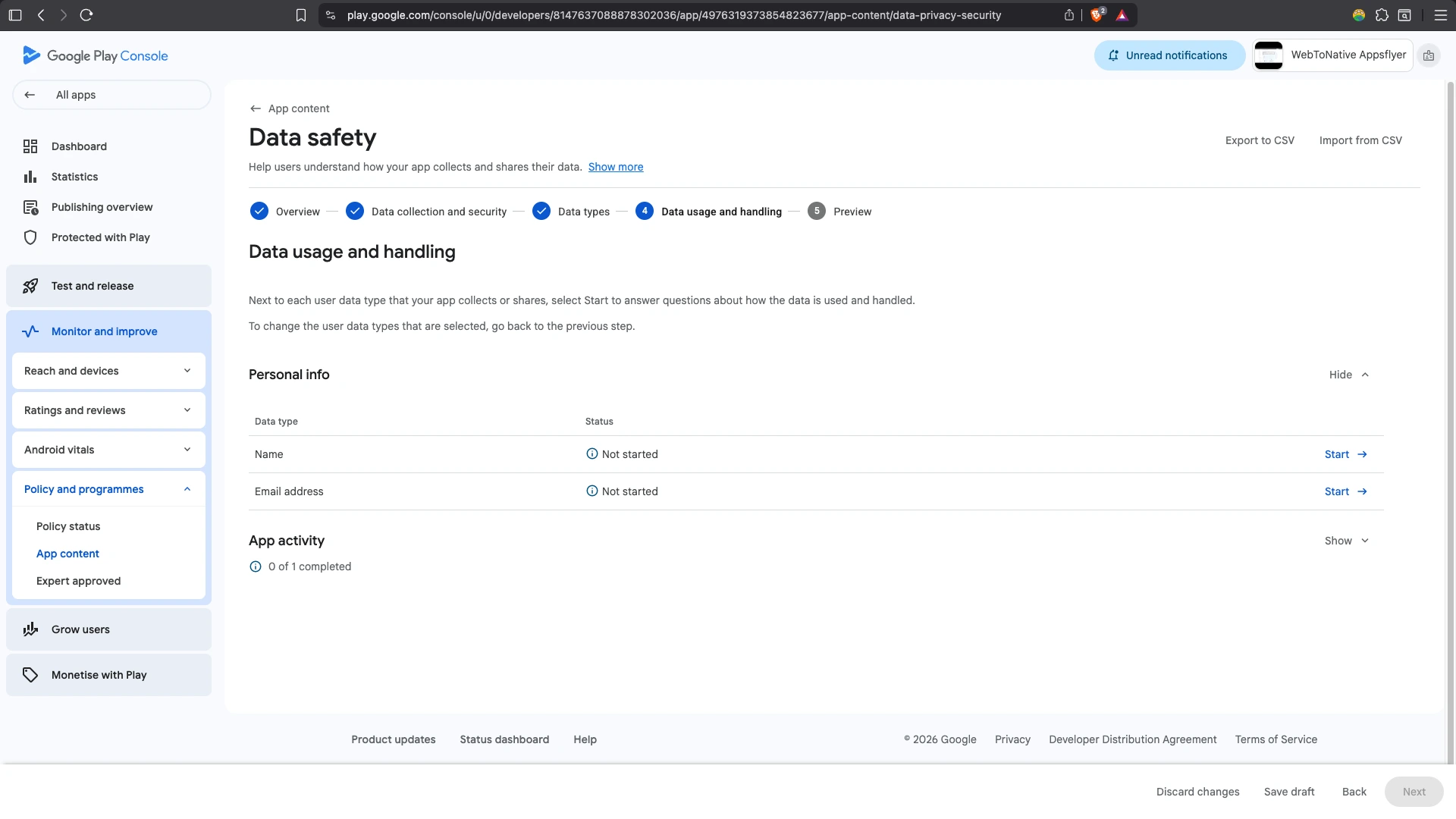The height and width of the screenshot is (819, 1456).
Task: Click the Next button
Action: tap(1414, 792)
